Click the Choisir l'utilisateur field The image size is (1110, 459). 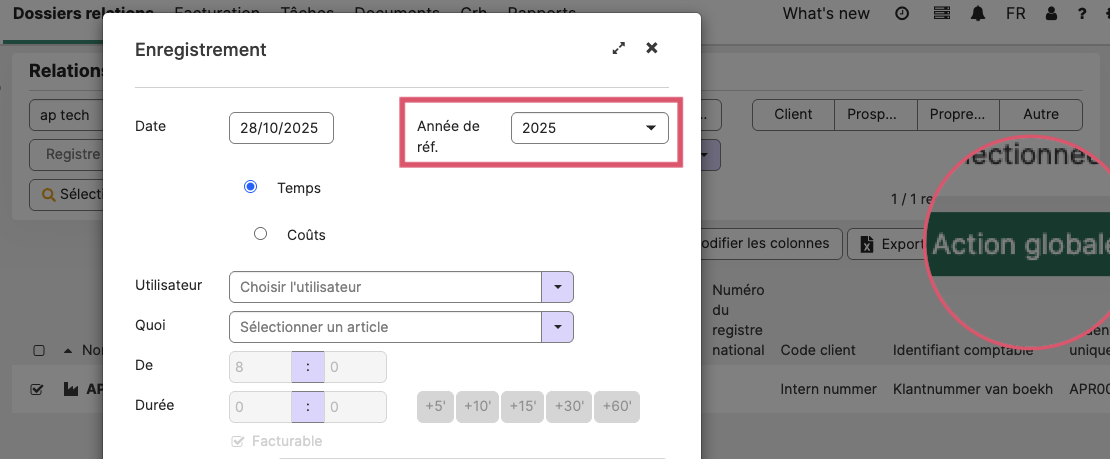pyautogui.click(x=386, y=287)
